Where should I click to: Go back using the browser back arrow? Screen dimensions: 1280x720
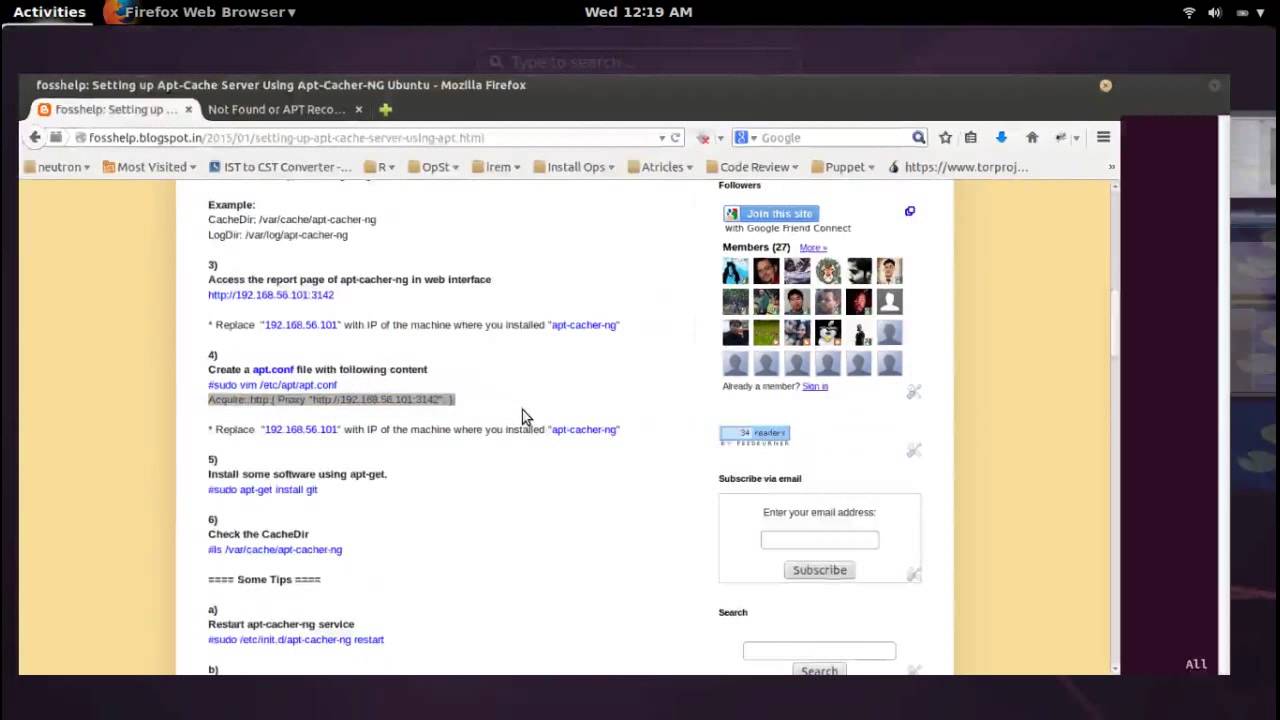click(x=35, y=137)
